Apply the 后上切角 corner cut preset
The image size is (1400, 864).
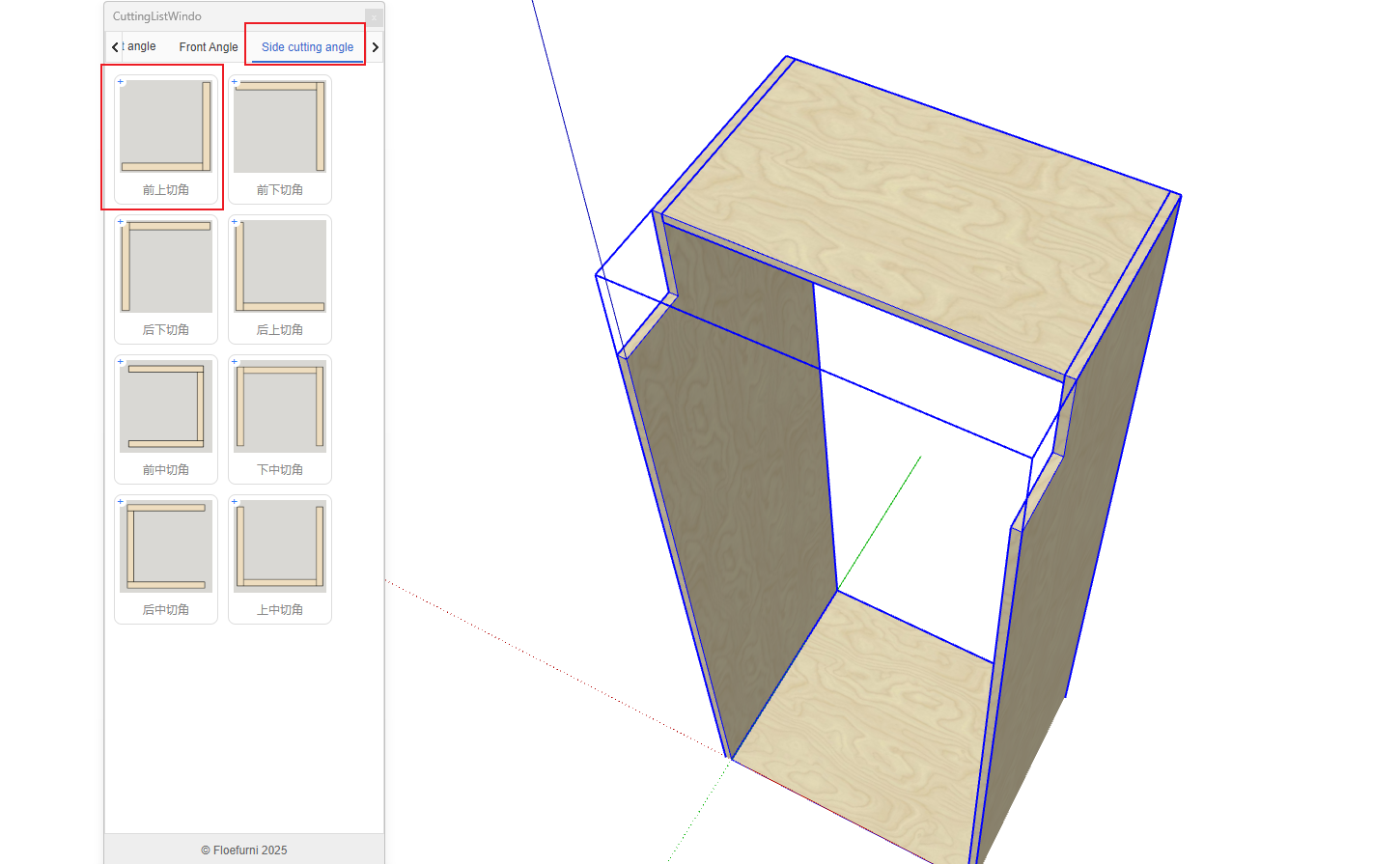click(x=280, y=267)
